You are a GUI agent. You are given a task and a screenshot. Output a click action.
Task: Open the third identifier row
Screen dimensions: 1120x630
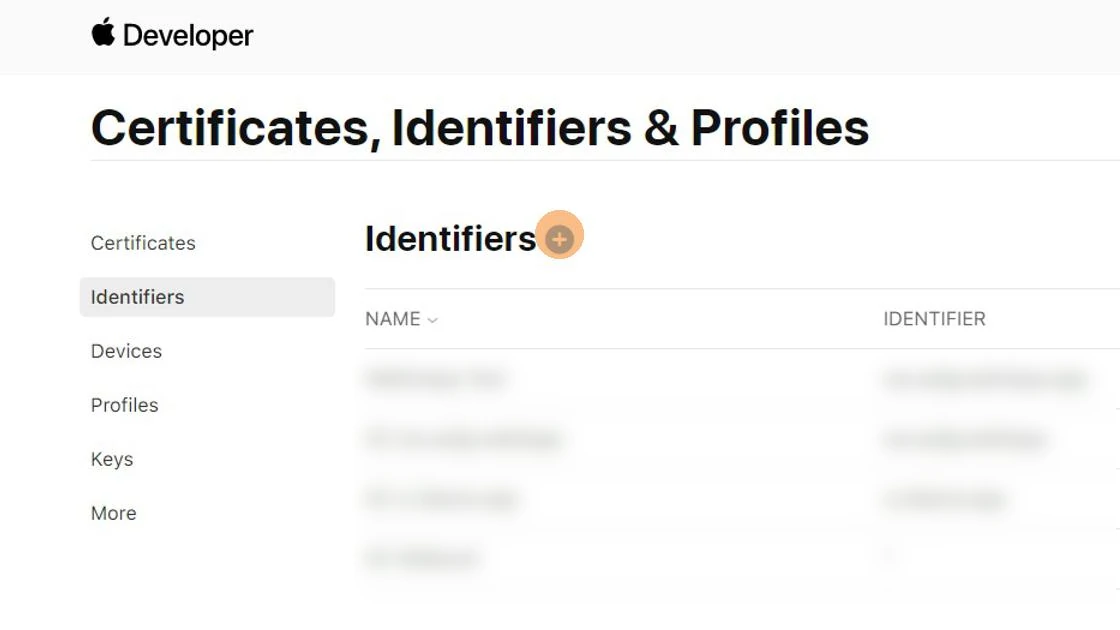442,498
